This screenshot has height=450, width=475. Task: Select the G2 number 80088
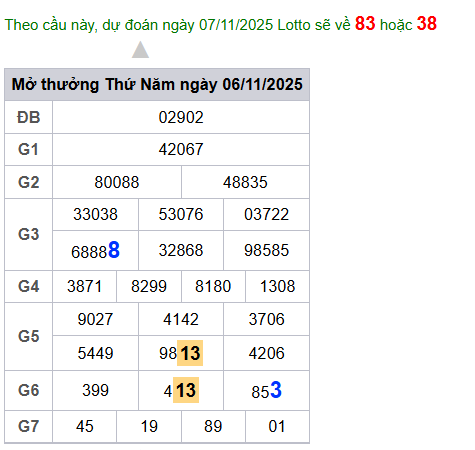pyautogui.click(x=117, y=182)
